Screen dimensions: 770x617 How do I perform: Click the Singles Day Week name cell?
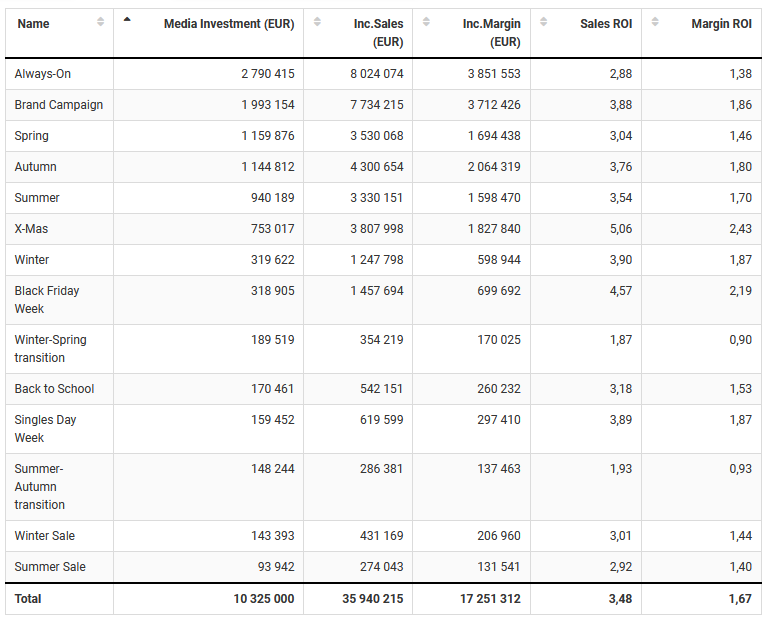coord(46,428)
